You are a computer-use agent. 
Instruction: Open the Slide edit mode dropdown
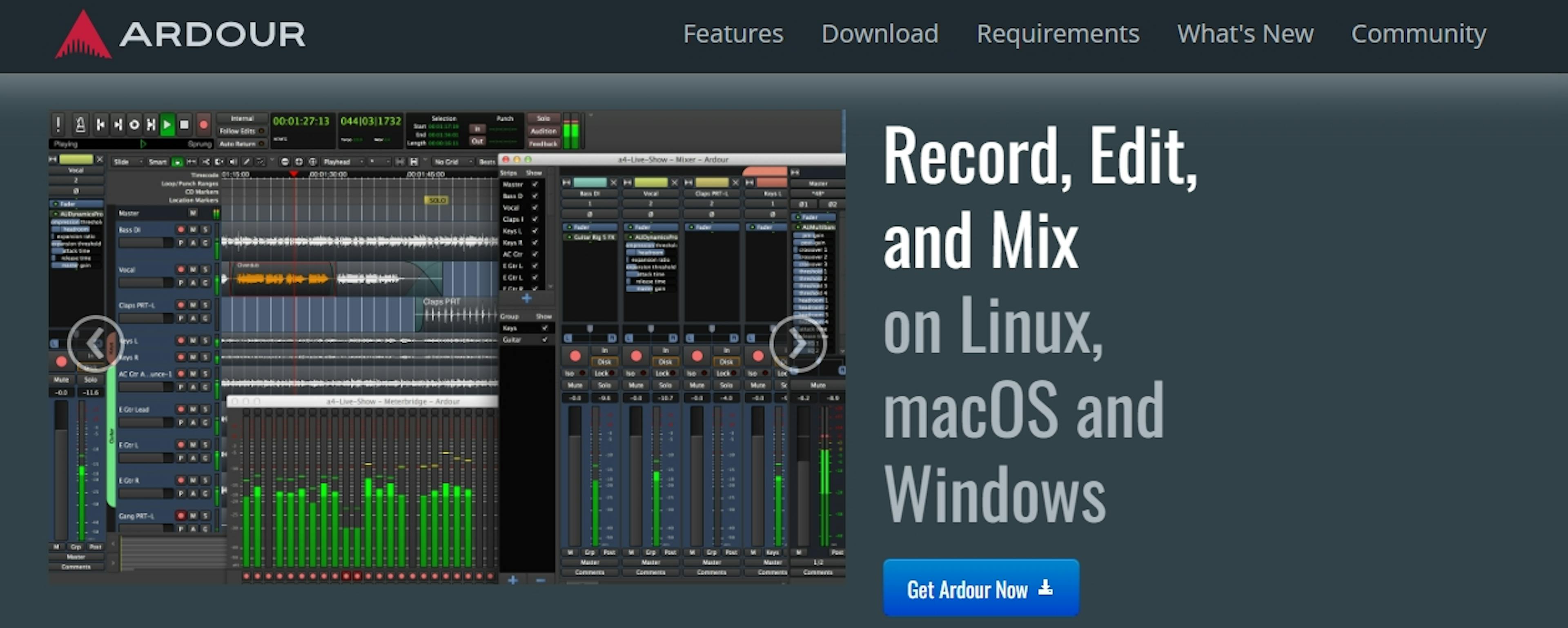tap(127, 162)
